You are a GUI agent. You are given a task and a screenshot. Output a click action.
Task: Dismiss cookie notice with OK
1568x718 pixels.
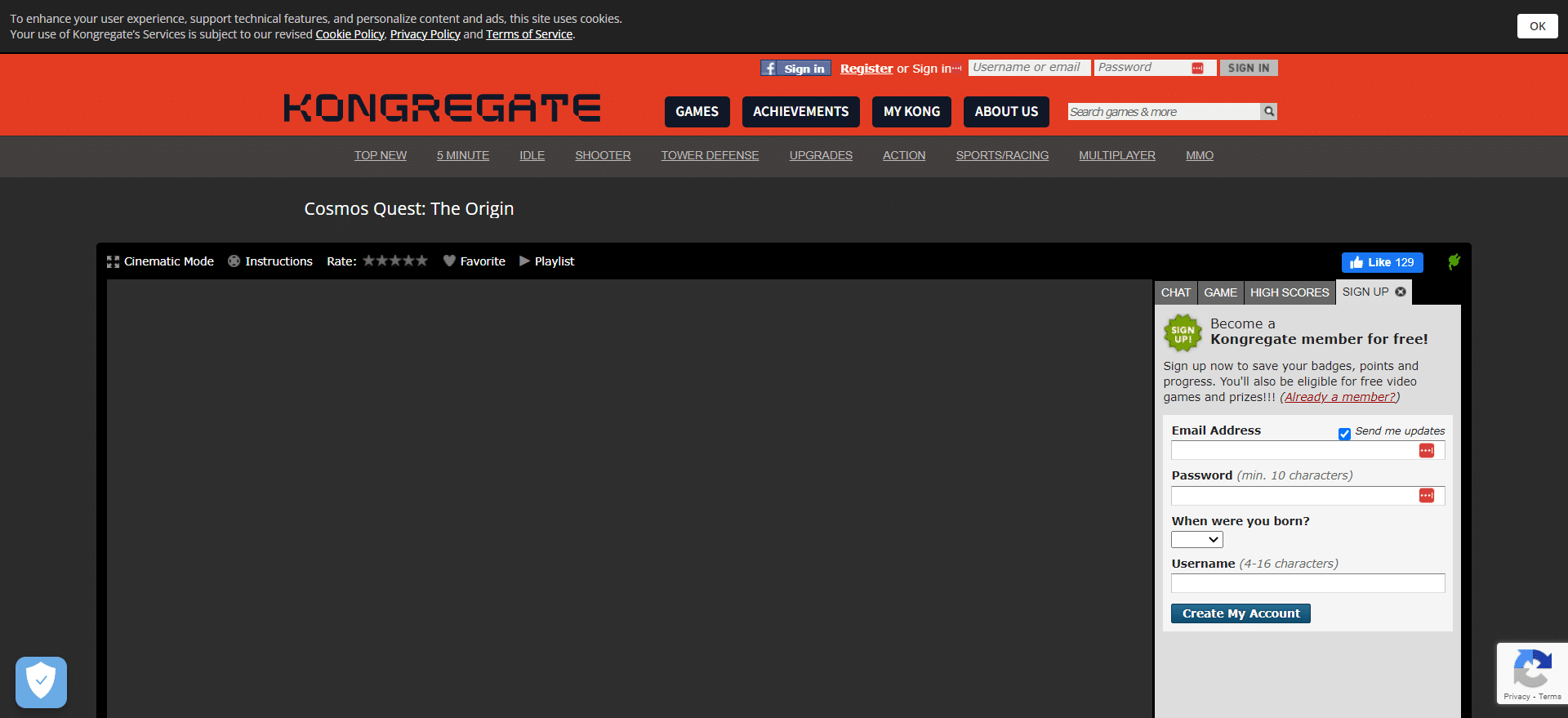point(1538,26)
